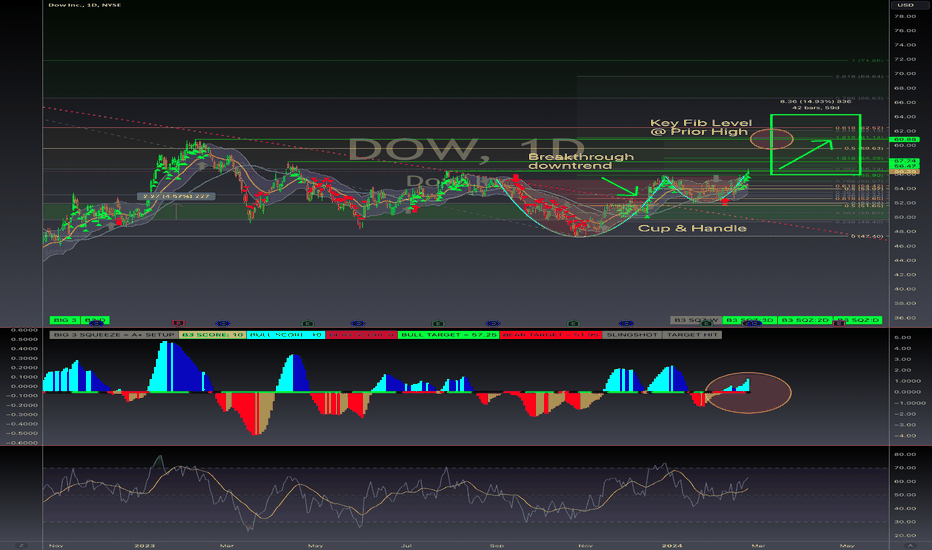The width and height of the screenshot is (932, 550).
Task: Select the 'Cup & Handle' annotation text
Action: tap(692, 228)
